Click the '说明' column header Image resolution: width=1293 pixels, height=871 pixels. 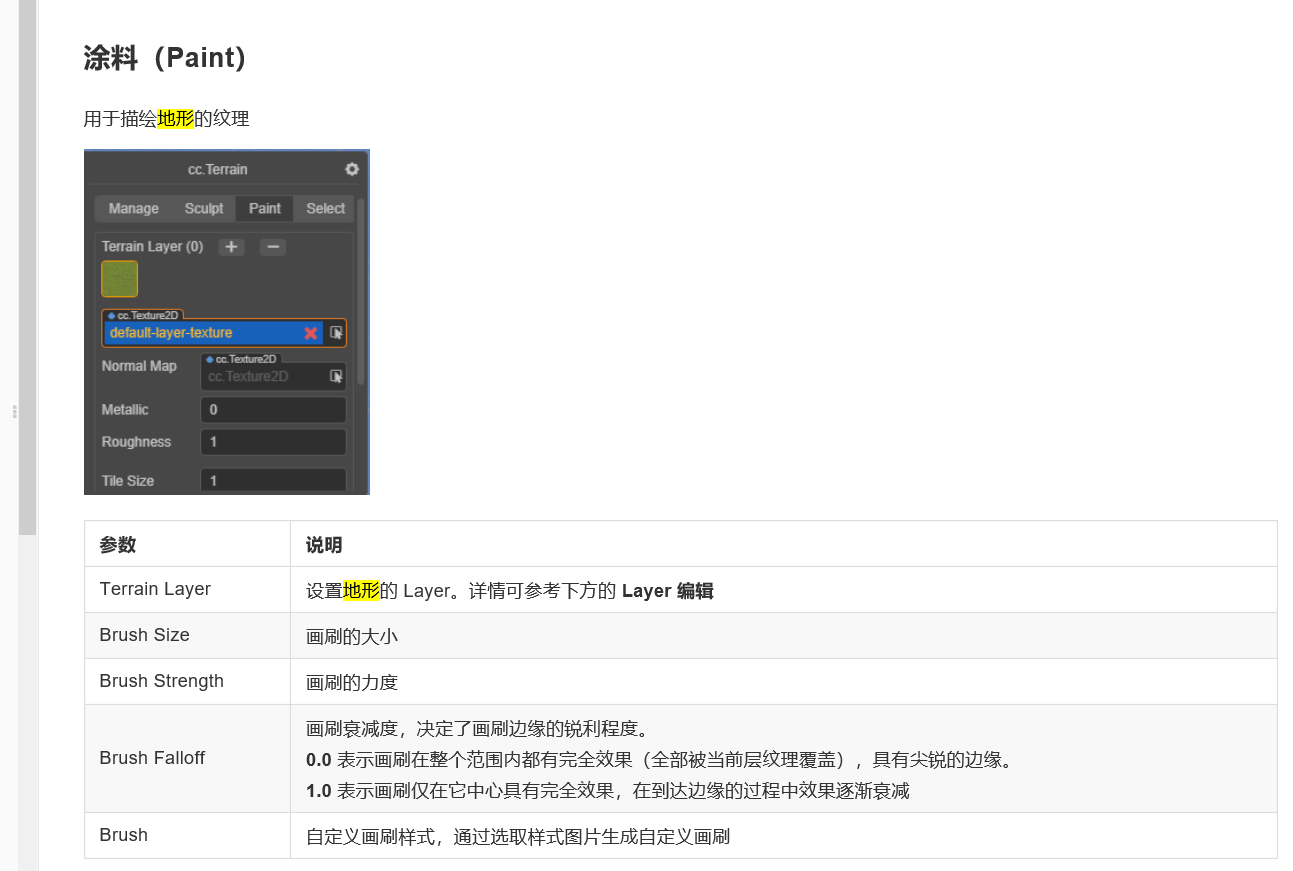(x=783, y=544)
